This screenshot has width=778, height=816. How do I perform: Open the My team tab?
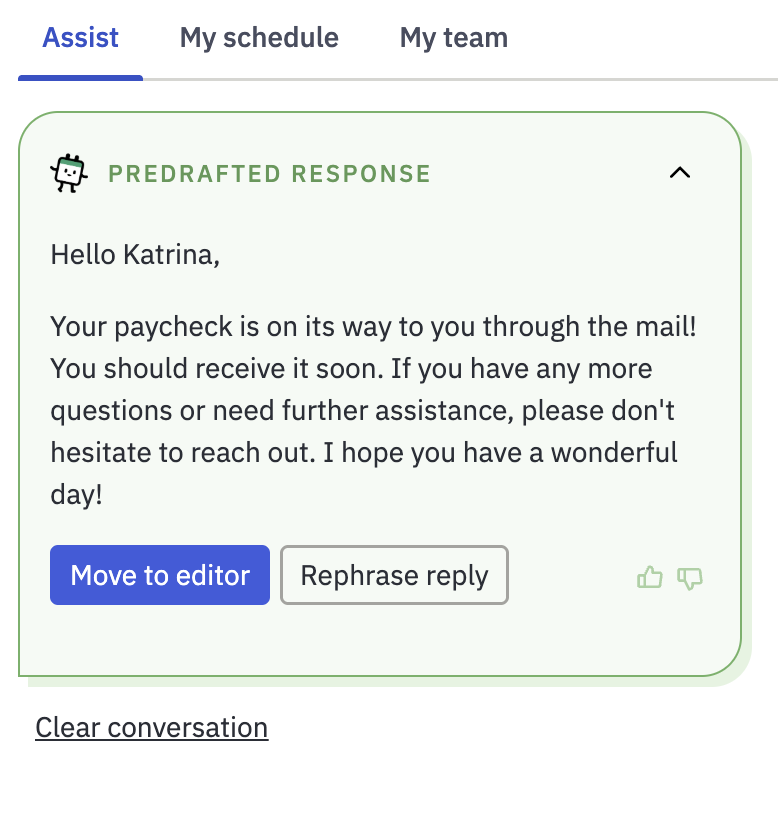pyautogui.click(x=454, y=38)
